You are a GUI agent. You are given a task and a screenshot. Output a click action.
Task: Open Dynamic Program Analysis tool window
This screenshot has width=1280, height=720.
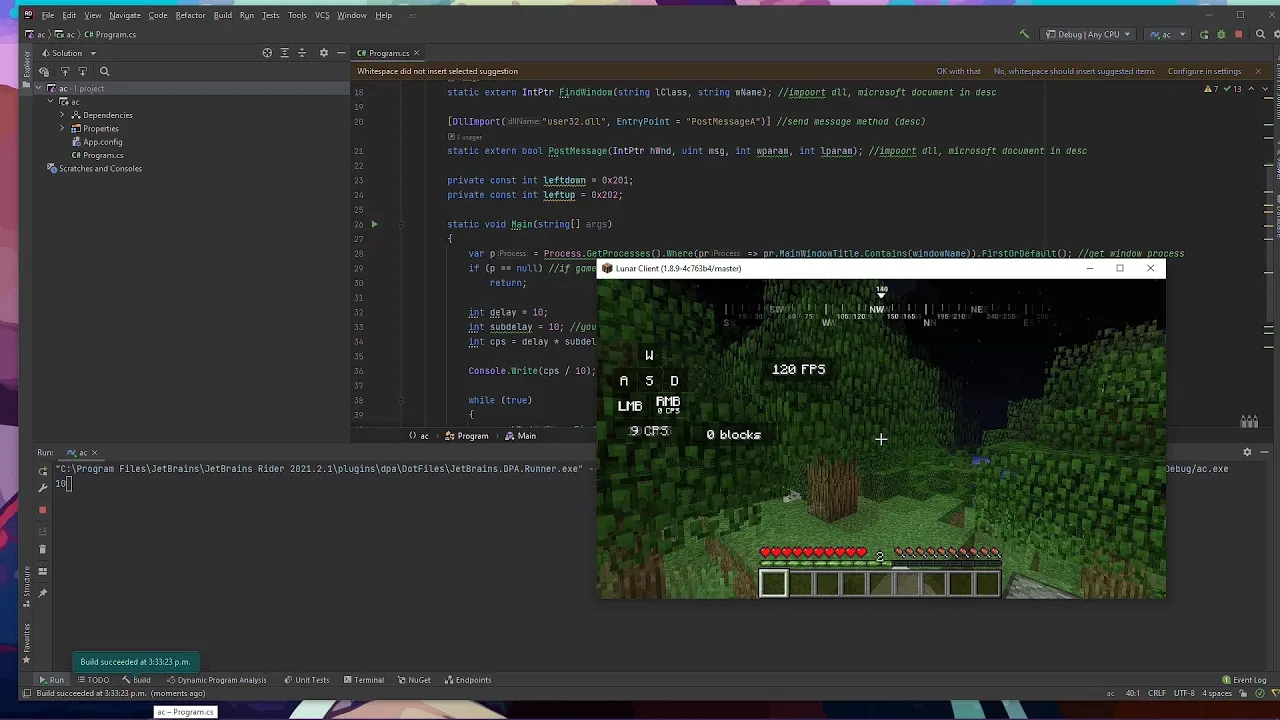pyautogui.click(x=216, y=680)
